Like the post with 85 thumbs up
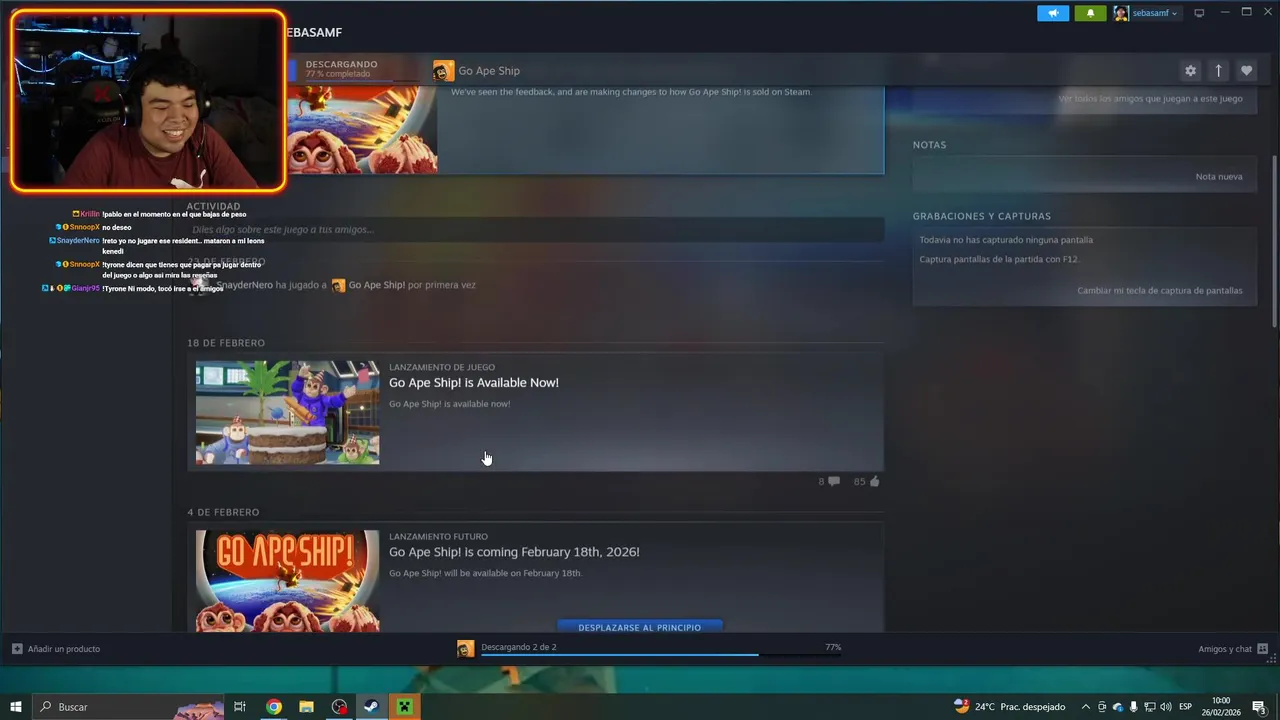This screenshot has height=720, width=1280. [x=867, y=482]
